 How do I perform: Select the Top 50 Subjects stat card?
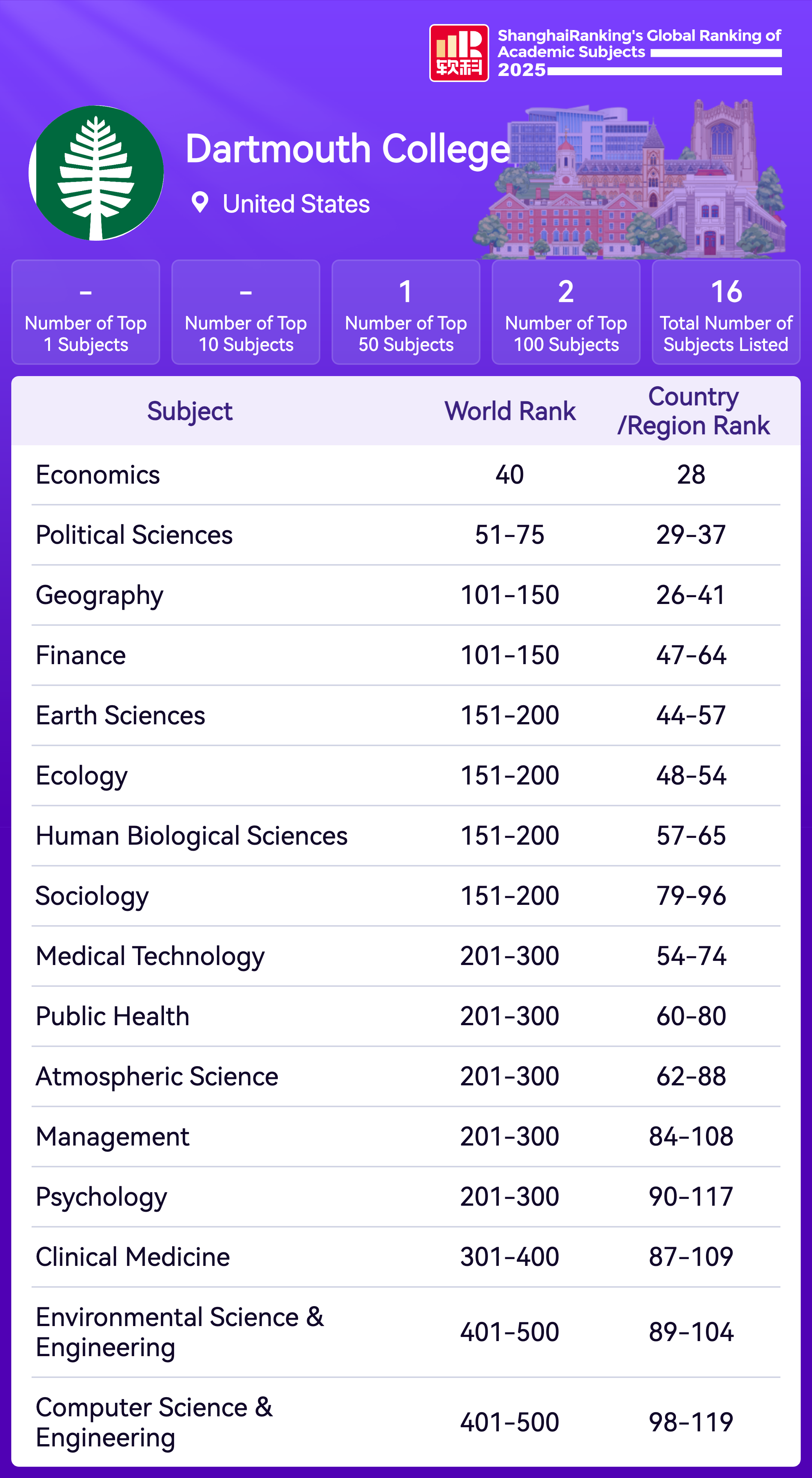click(405, 312)
